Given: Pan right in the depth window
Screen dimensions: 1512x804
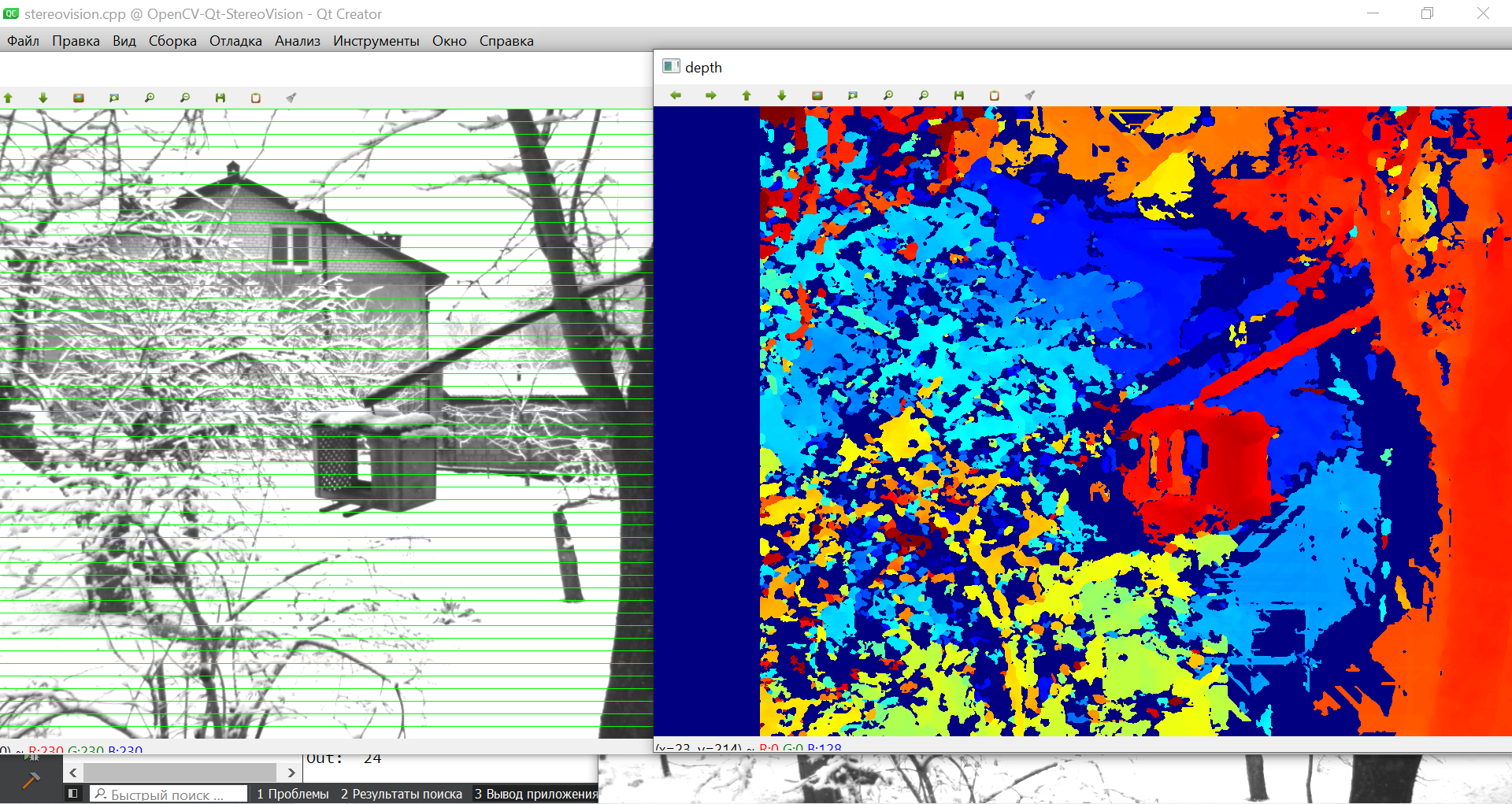Looking at the screenshot, I should tap(711, 95).
